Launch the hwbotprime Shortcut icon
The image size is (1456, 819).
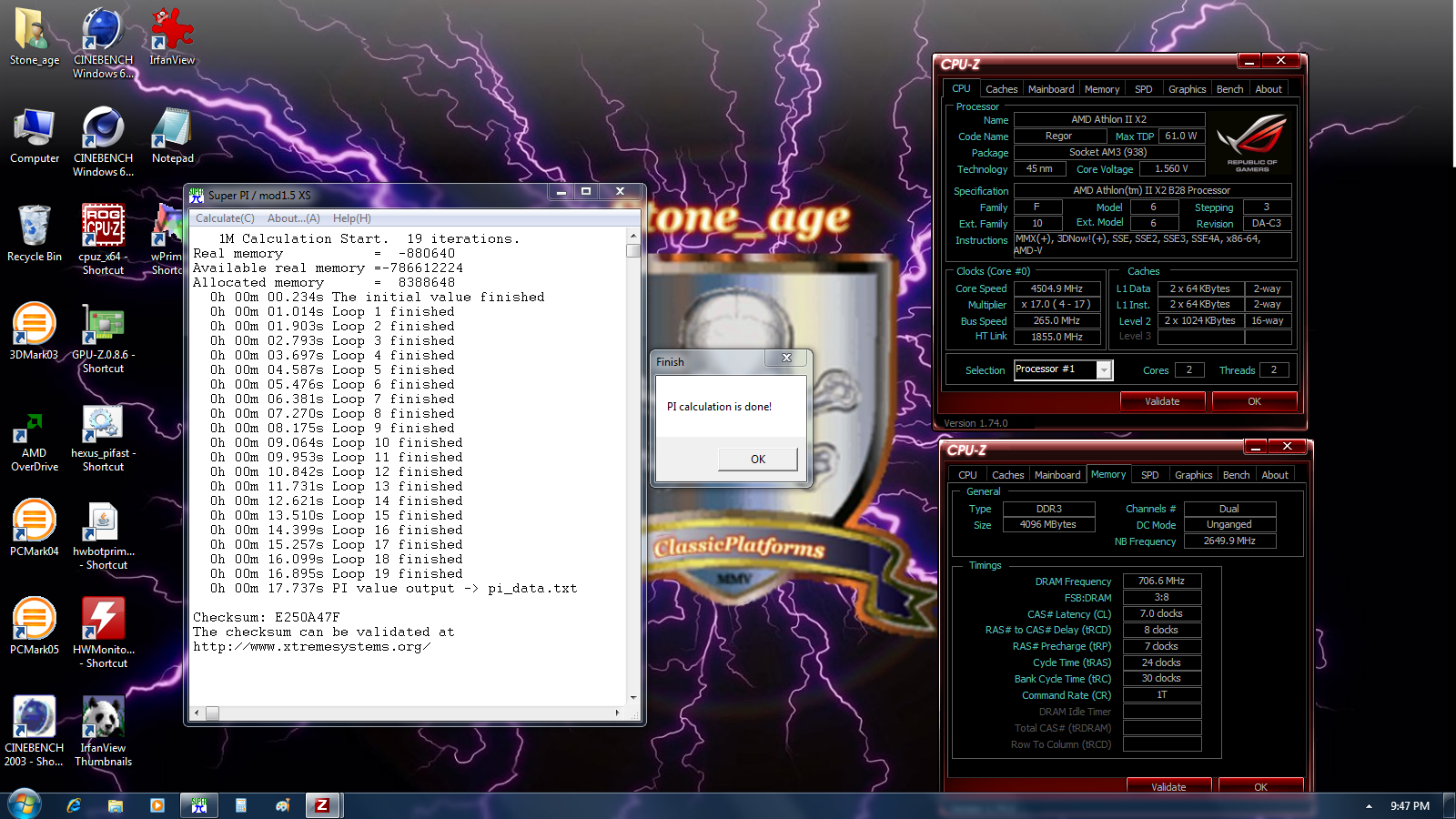pos(103,534)
